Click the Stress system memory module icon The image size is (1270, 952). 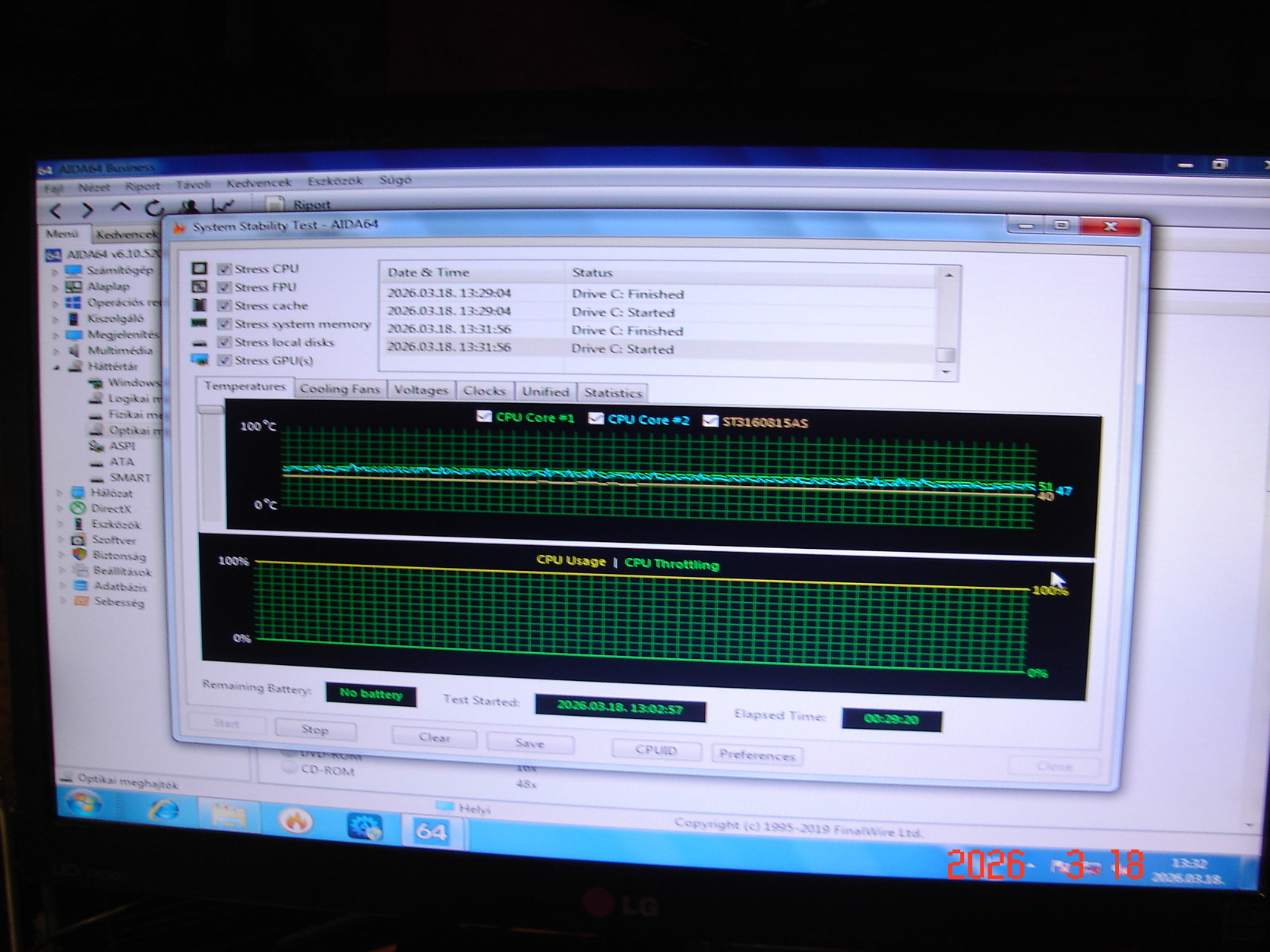coord(199,323)
